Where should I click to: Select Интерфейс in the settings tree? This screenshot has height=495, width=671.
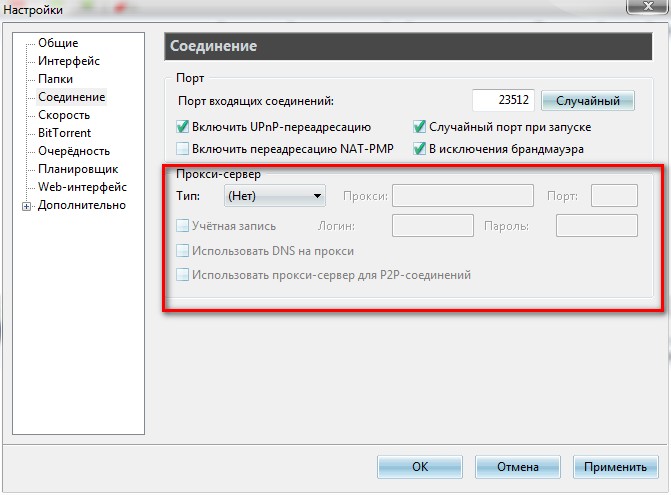(x=69, y=61)
